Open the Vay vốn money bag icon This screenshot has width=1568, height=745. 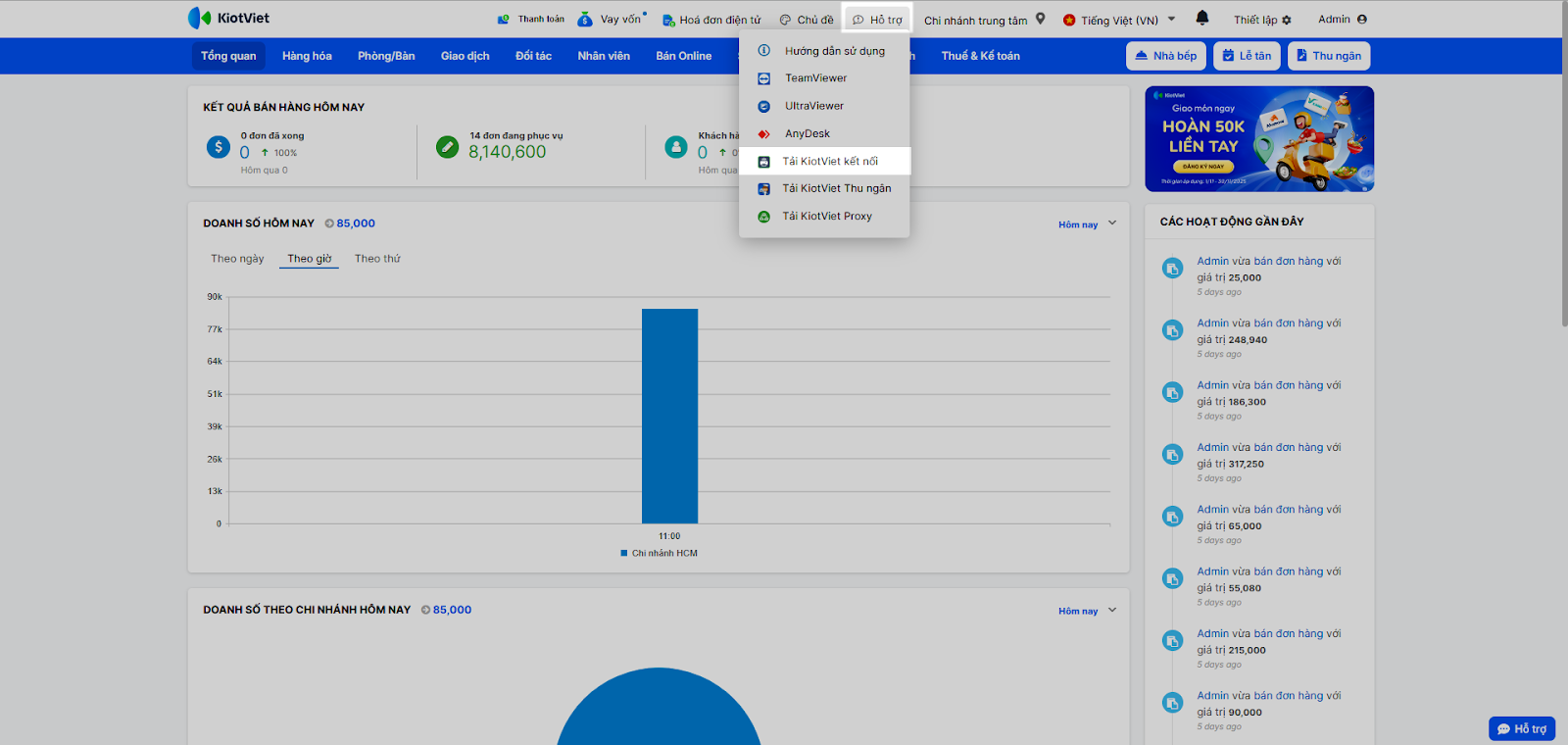[585, 20]
